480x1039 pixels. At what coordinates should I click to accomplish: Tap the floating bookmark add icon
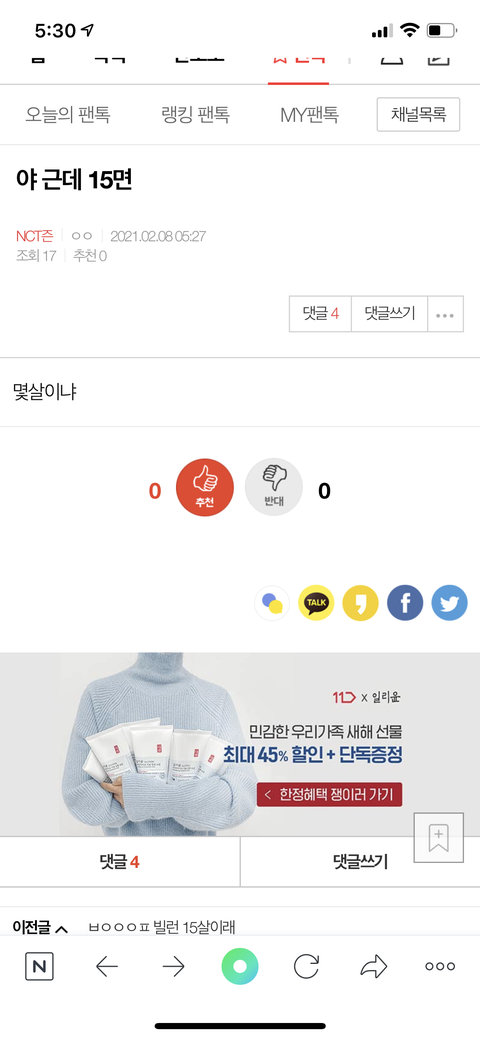pyautogui.click(x=438, y=837)
